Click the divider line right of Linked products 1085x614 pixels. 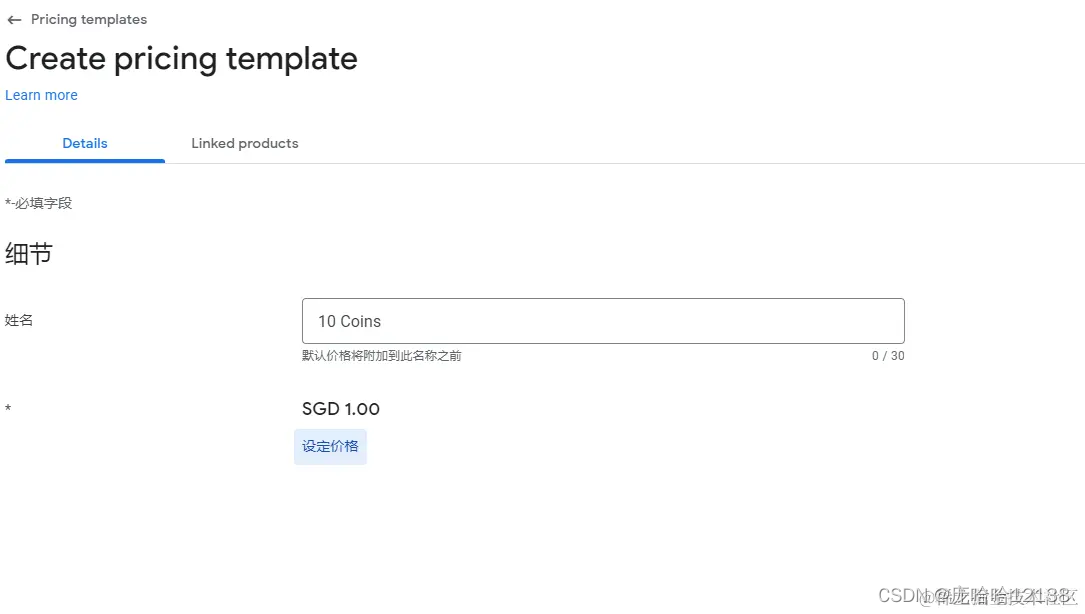tap(700, 163)
